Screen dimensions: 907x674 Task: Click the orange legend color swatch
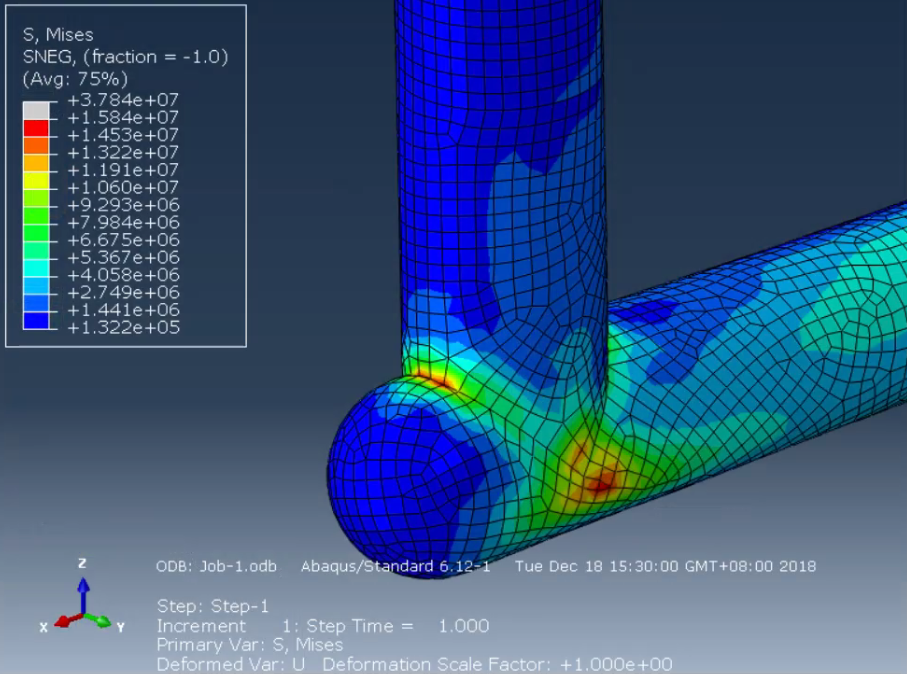pos(36,145)
